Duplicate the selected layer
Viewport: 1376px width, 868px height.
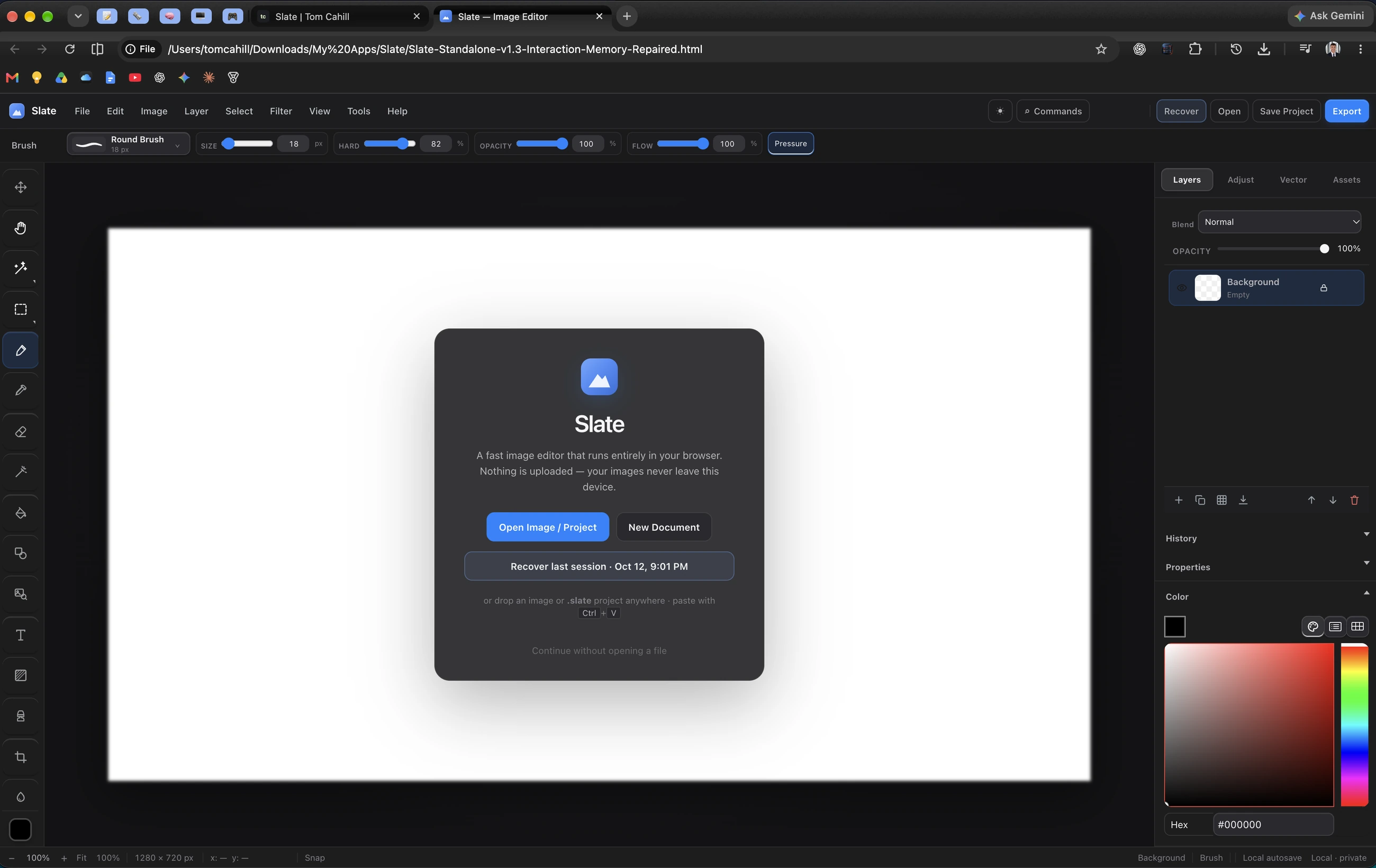click(x=1200, y=500)
